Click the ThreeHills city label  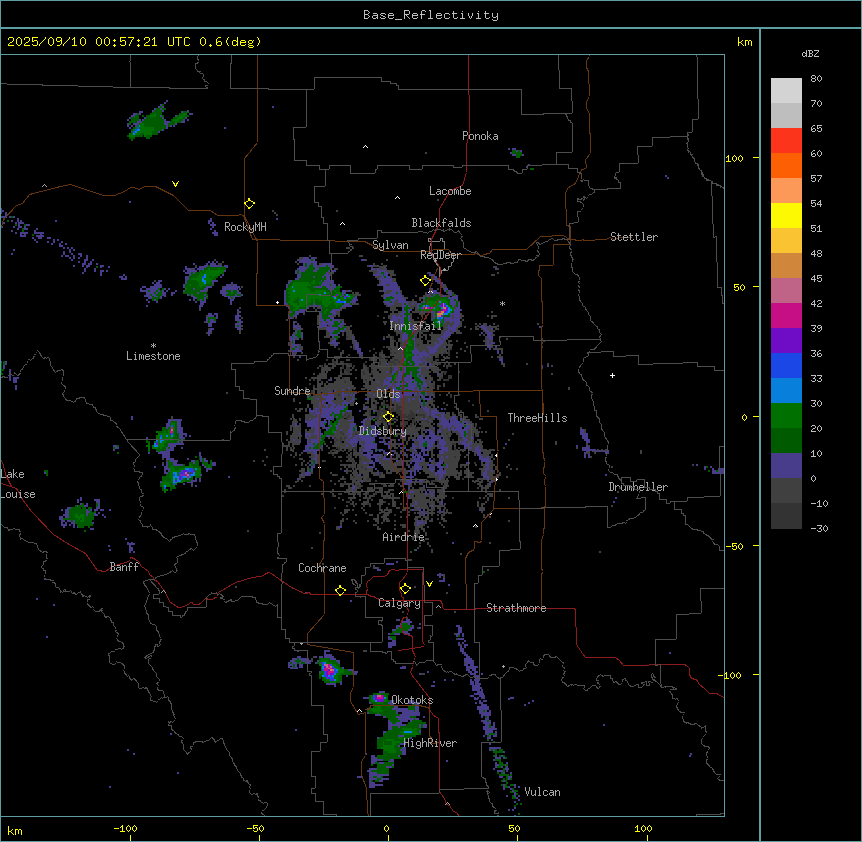tap(537, 418)
